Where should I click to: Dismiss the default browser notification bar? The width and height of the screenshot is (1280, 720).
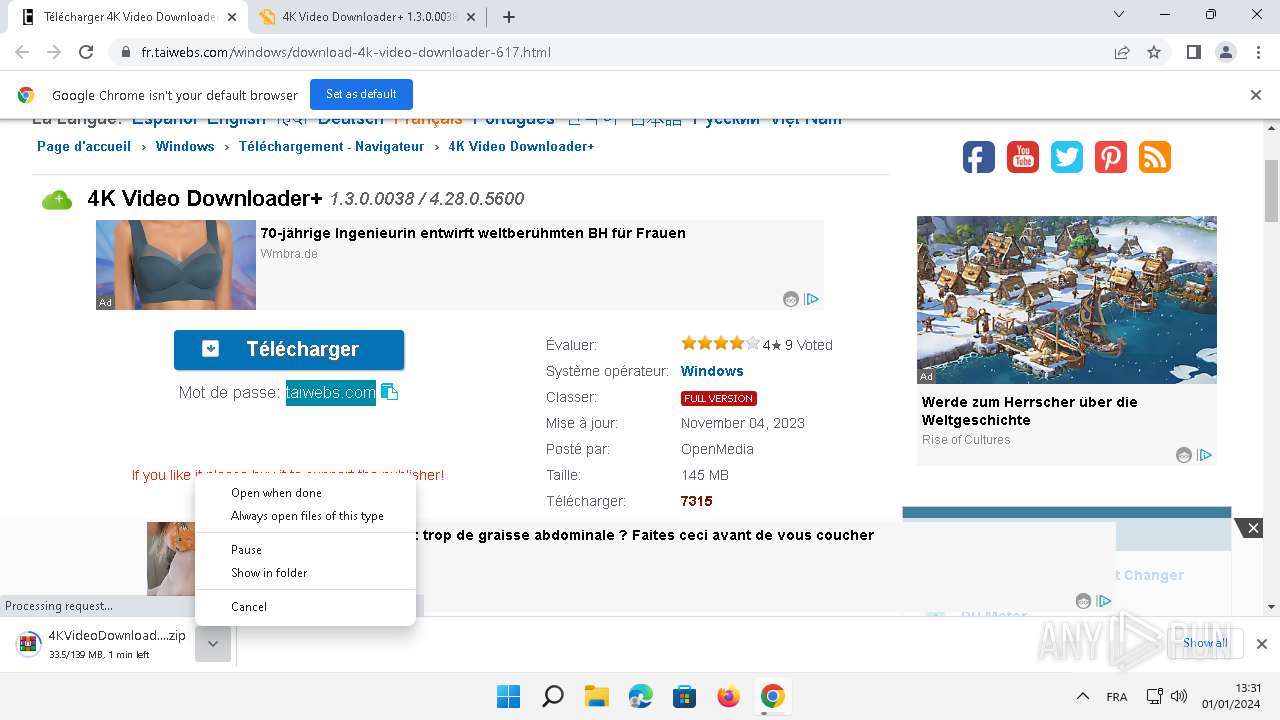[1256, 95]
